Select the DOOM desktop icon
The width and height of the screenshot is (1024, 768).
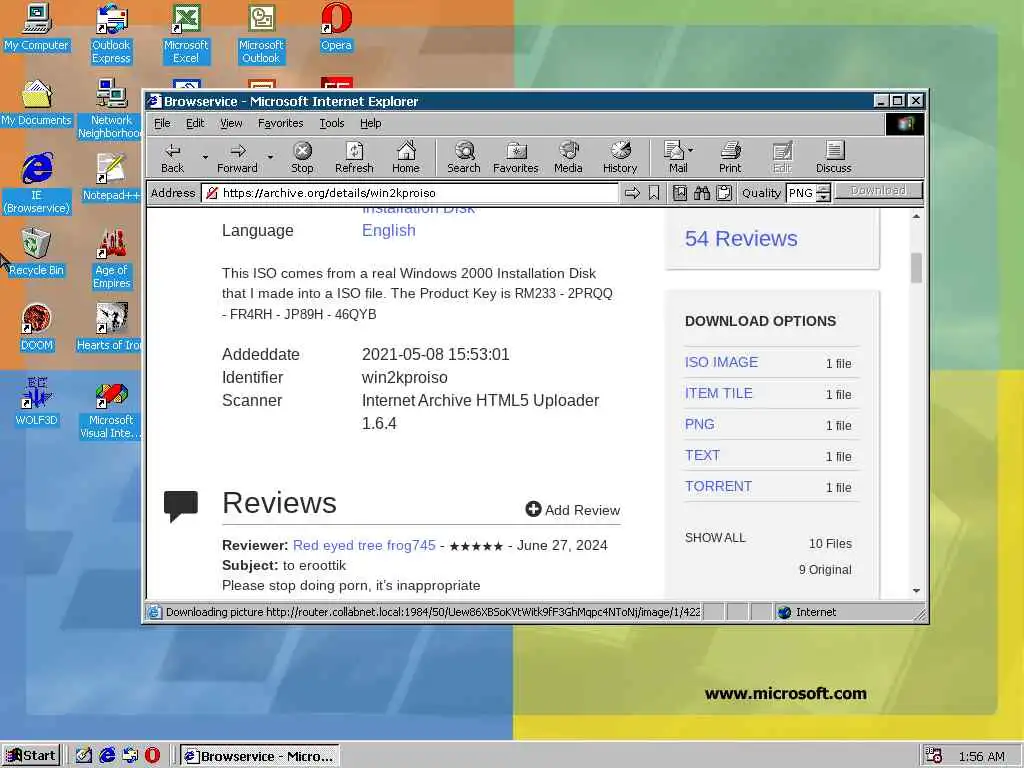[x=36, y=327]
